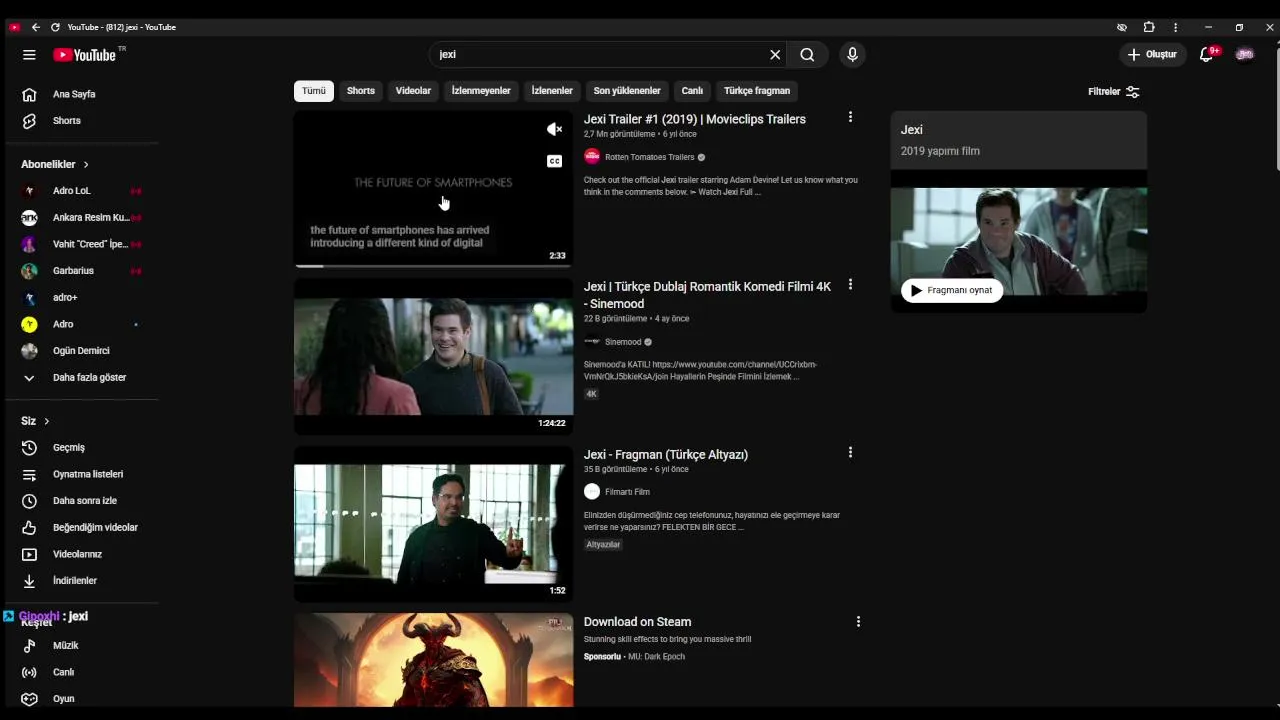Click the YouTube logo
The height and width of the screenshot is (720, 1280).
pyautogui.click(x=85, y=55)
